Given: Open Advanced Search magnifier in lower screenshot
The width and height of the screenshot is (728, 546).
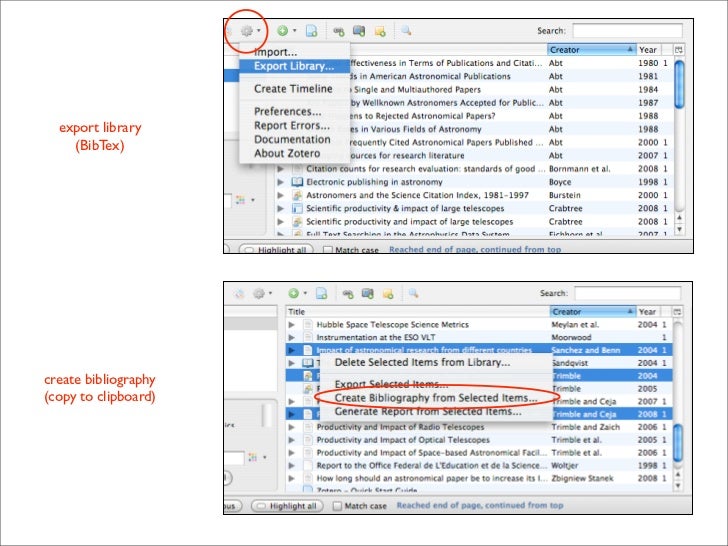Looking at the screenshot, I should pyautogui.click(x=413, y=293).
